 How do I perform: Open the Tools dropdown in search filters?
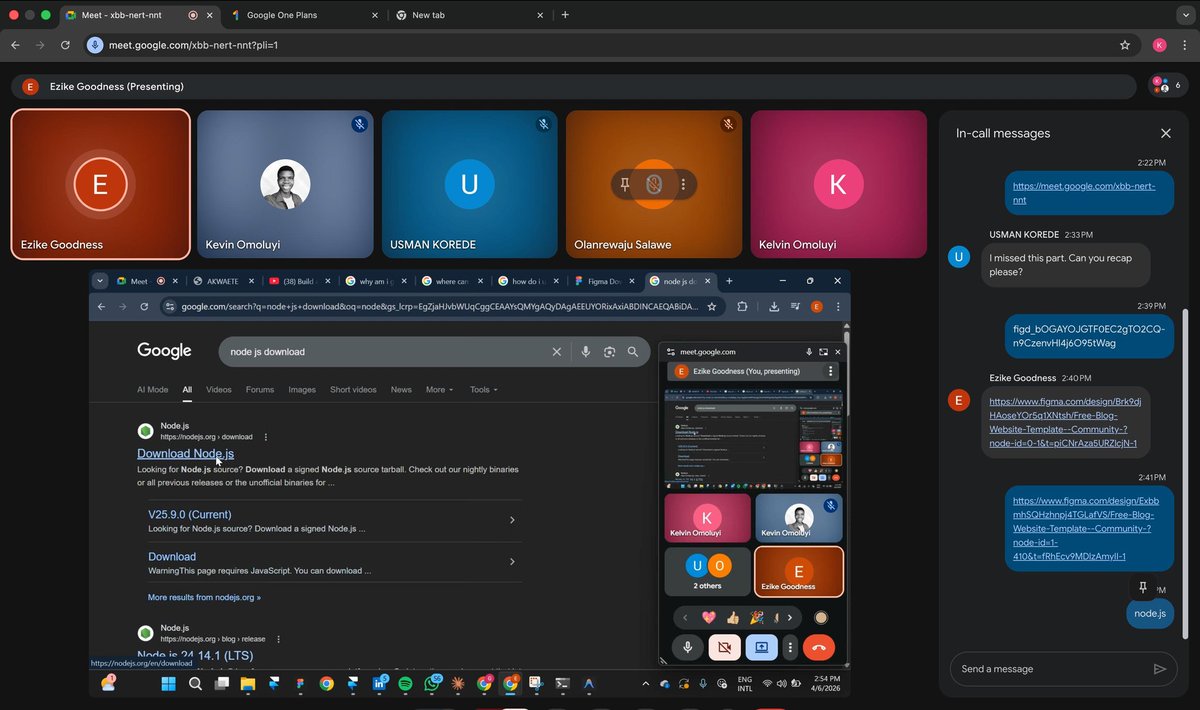(483, 390)
